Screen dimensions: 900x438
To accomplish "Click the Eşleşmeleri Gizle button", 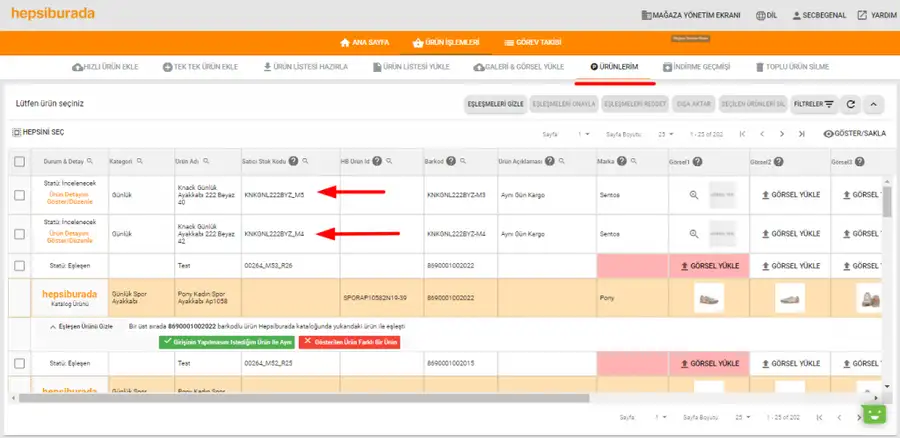I will point(495,104).
